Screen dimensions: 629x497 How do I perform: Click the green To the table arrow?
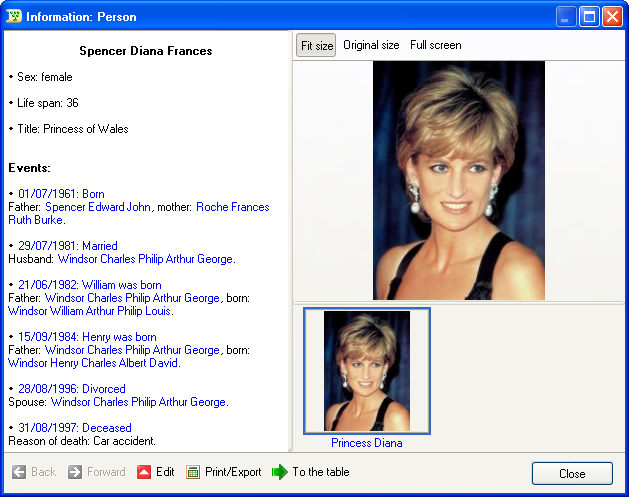pyautogui.click(x=280, y=472)
